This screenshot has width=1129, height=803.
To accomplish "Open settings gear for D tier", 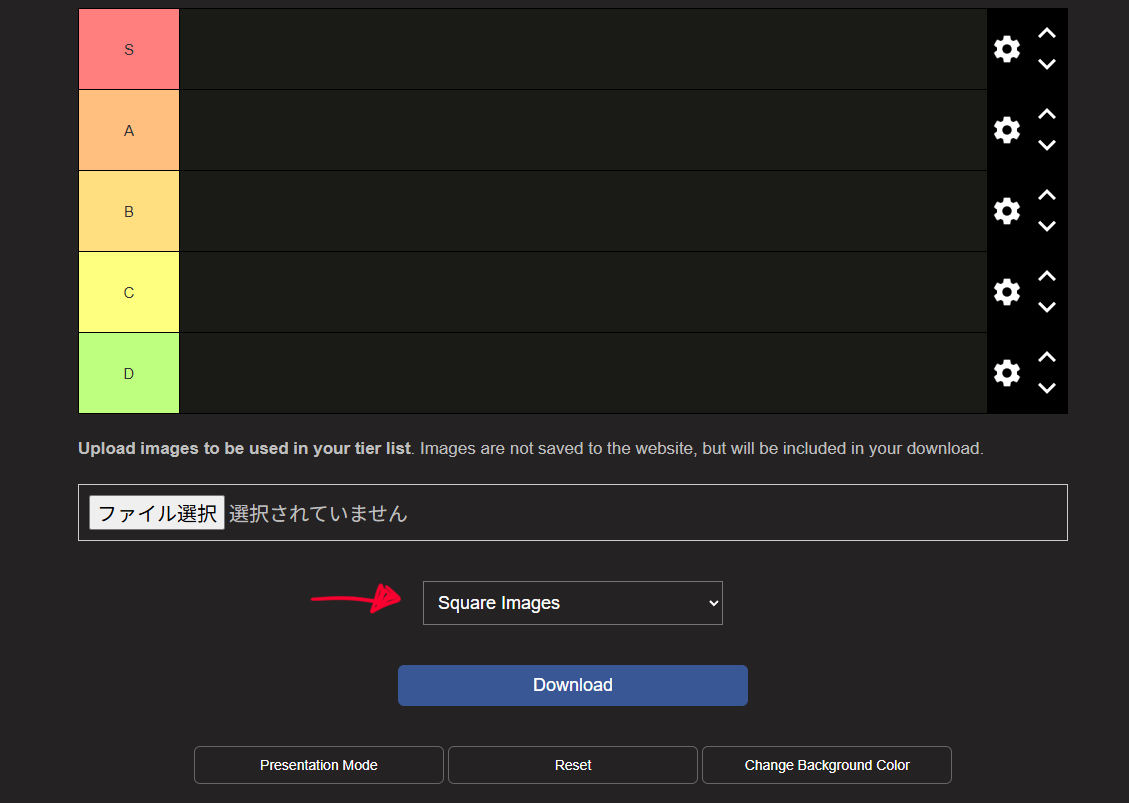I will 1006,373.
